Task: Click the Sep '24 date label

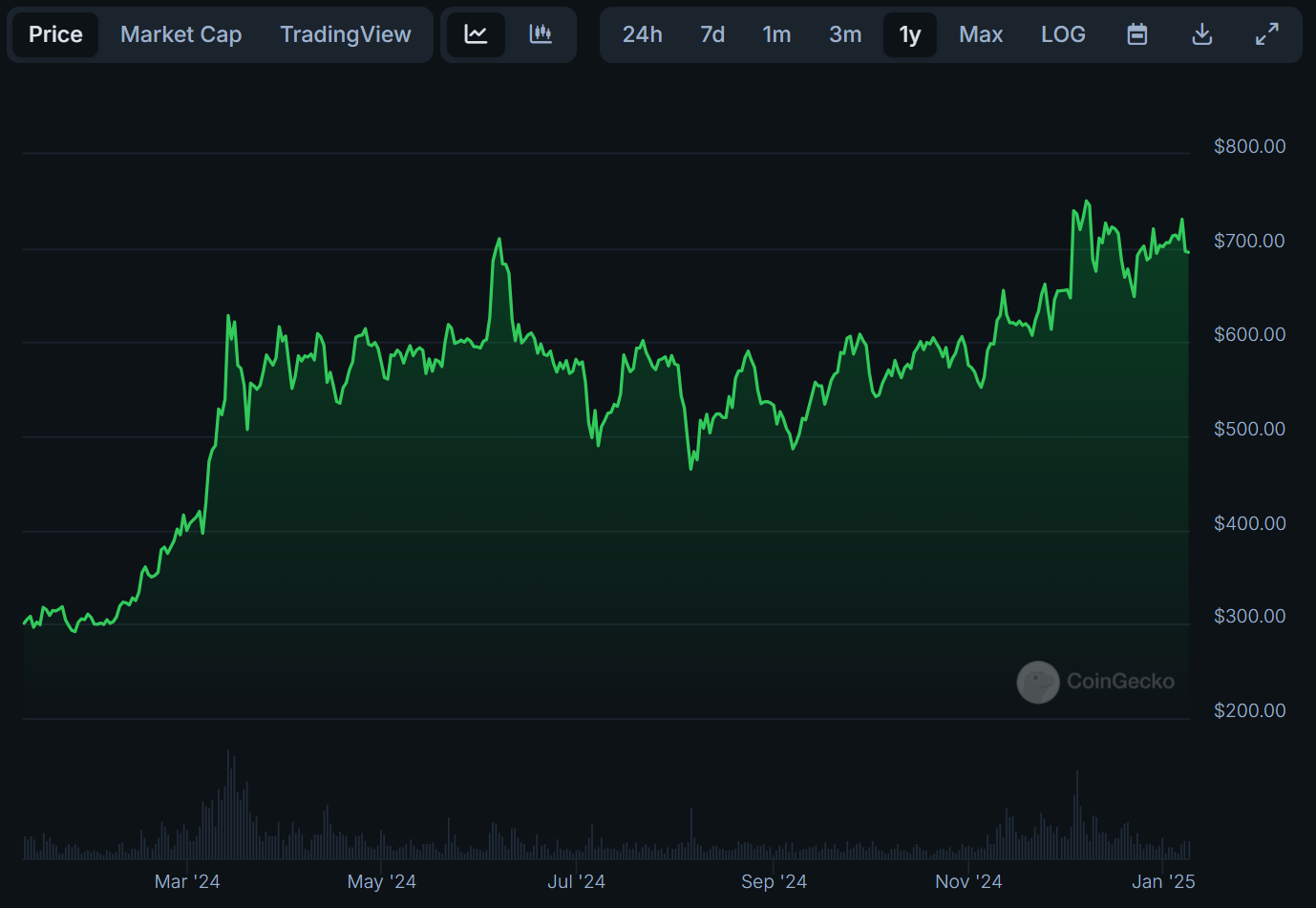Action: (x=774, y=881)
